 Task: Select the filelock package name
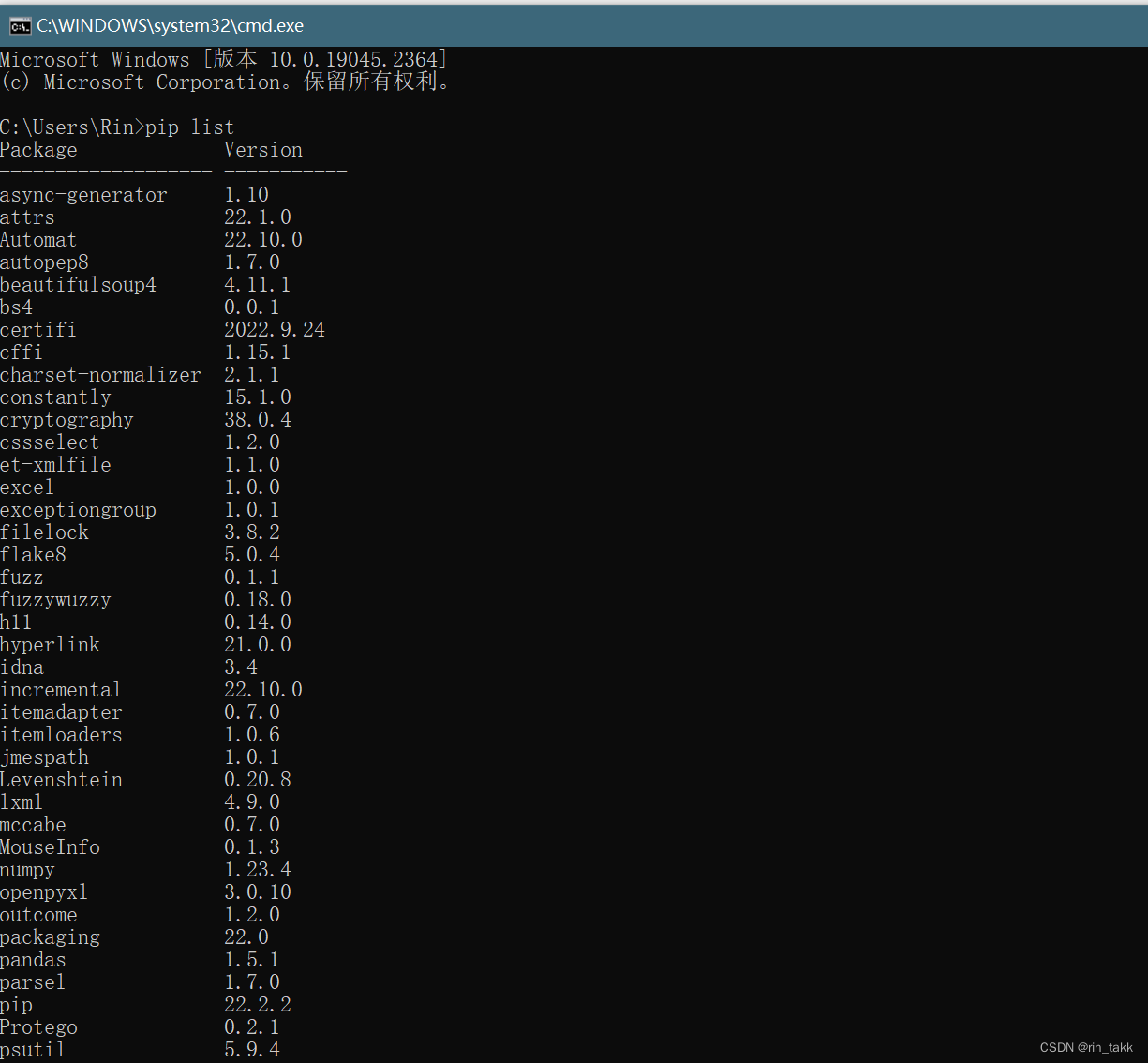pos(44,532)
